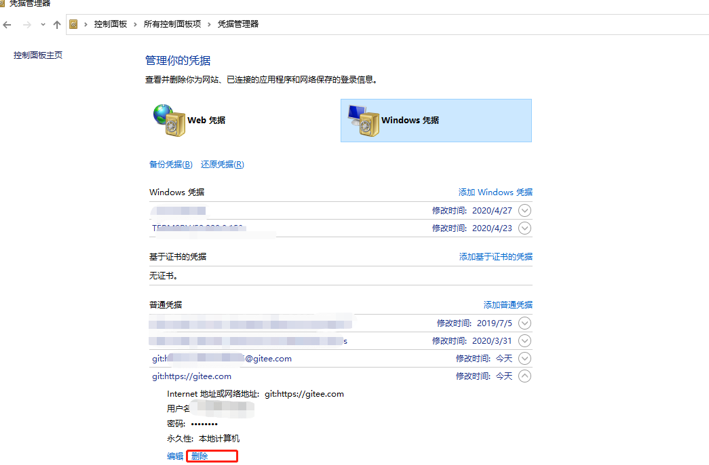
Task: Click 备份凭据(B) link
Action: [x=171, y=164]
